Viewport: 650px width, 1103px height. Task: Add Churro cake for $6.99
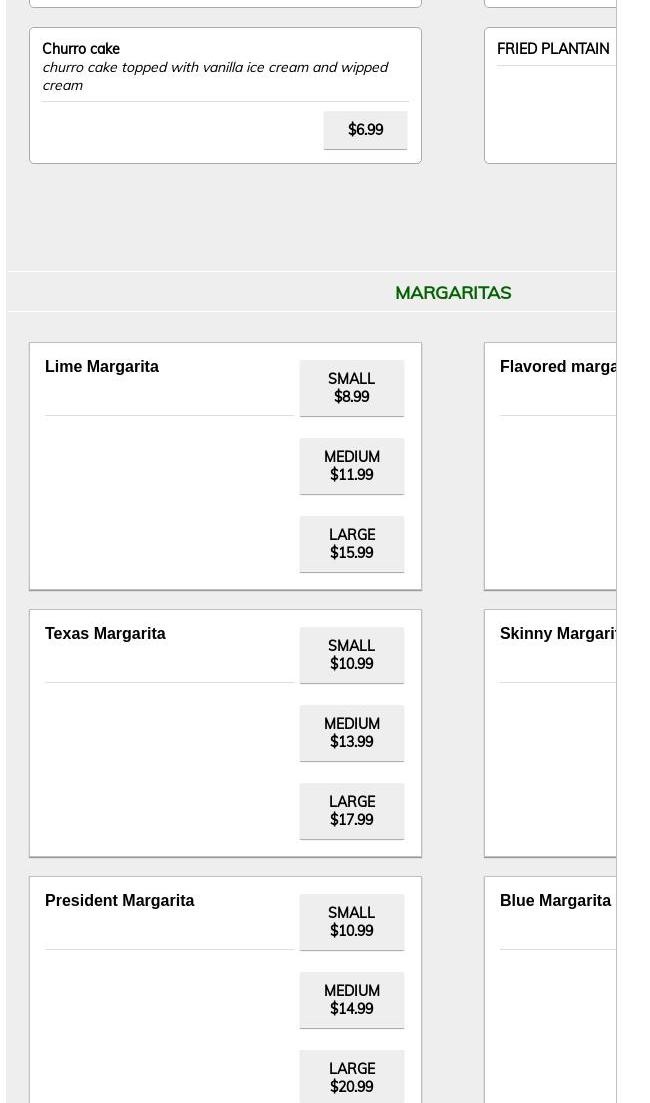click(x=365, y=130)
